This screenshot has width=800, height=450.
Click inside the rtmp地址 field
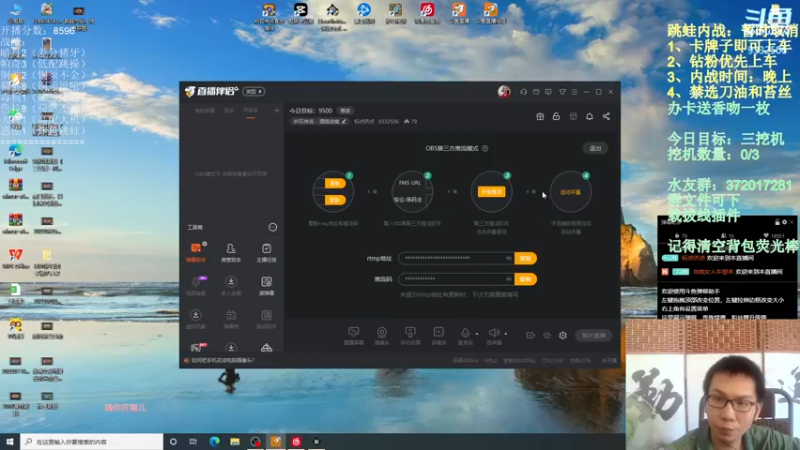pos(456,258)
